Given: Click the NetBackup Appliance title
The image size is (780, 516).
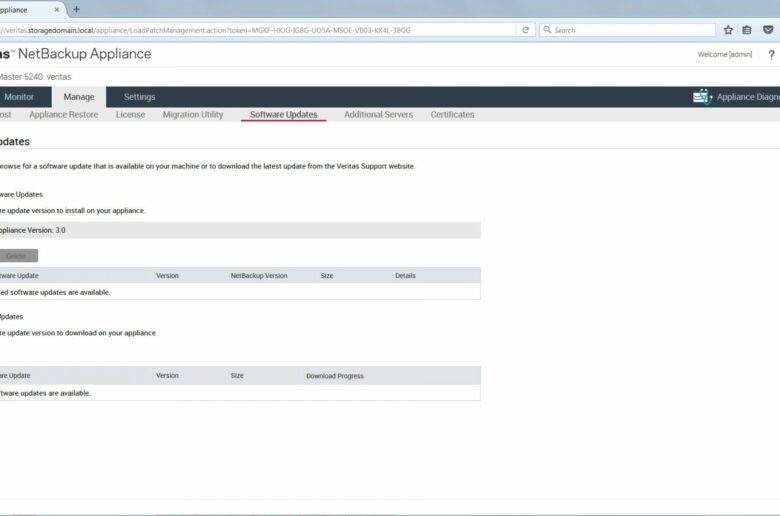Looking at the screenshot, I should (85, 54).
